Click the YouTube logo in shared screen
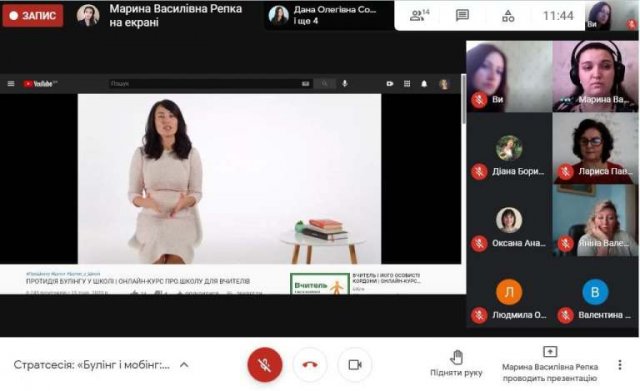 pos(40,84)
